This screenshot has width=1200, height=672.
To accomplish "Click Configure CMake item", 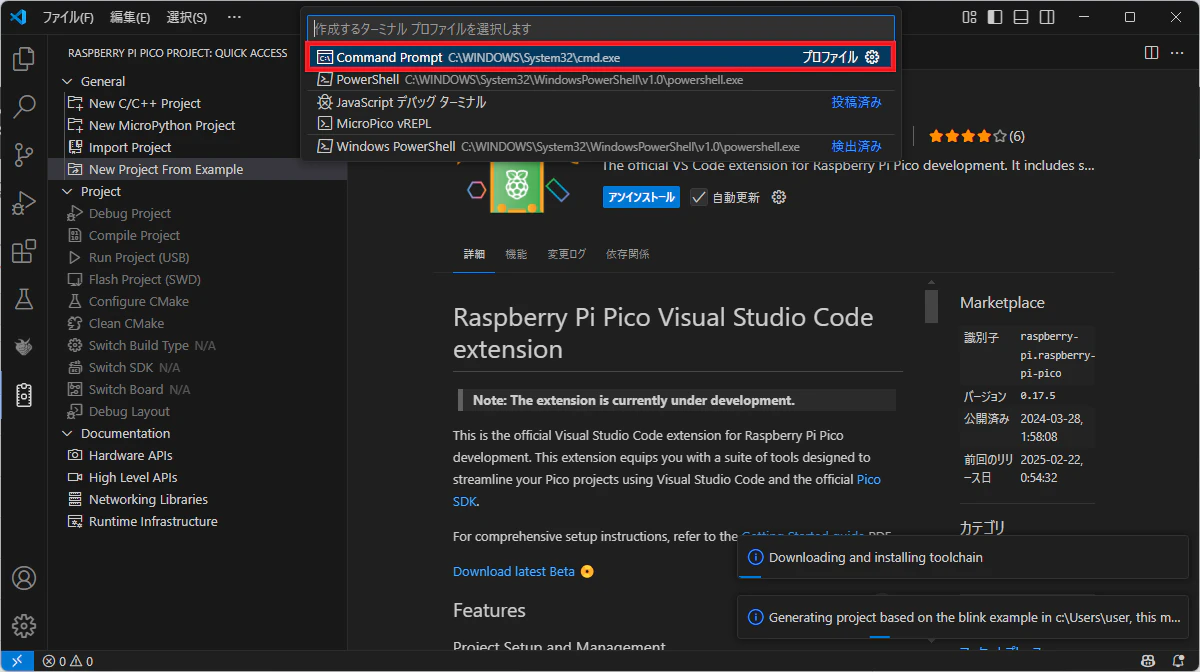I will [138, 301].
